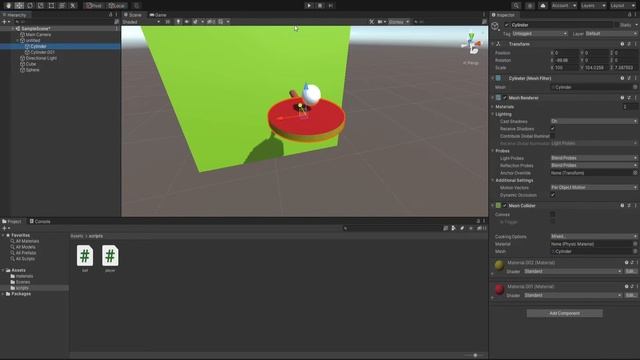Screen dimensions: 640x360
Task: Click the Play button
Action: (309, 6)
